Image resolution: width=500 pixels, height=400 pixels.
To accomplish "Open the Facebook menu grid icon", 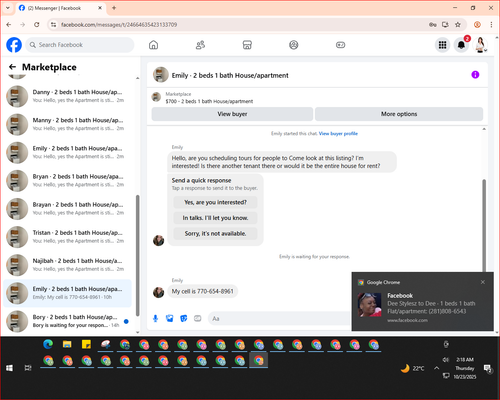I will coord(442,45).
